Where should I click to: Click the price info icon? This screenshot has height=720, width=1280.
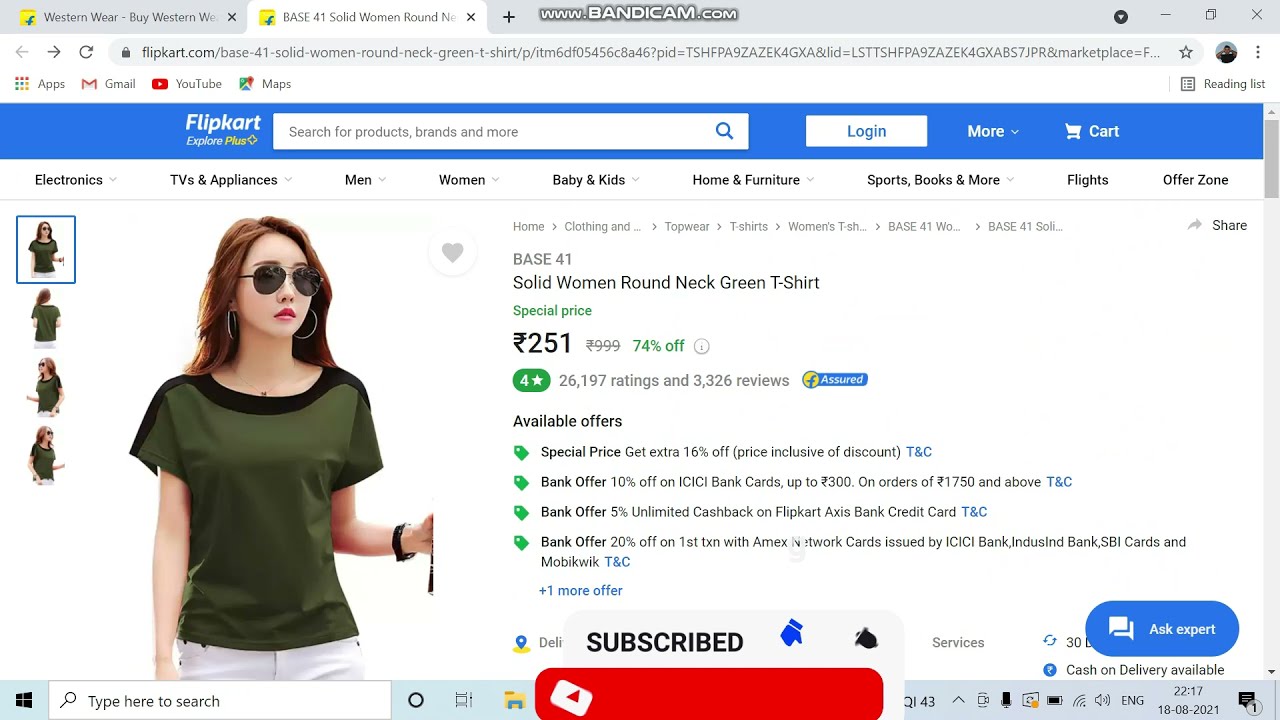(x=702, y=346)
